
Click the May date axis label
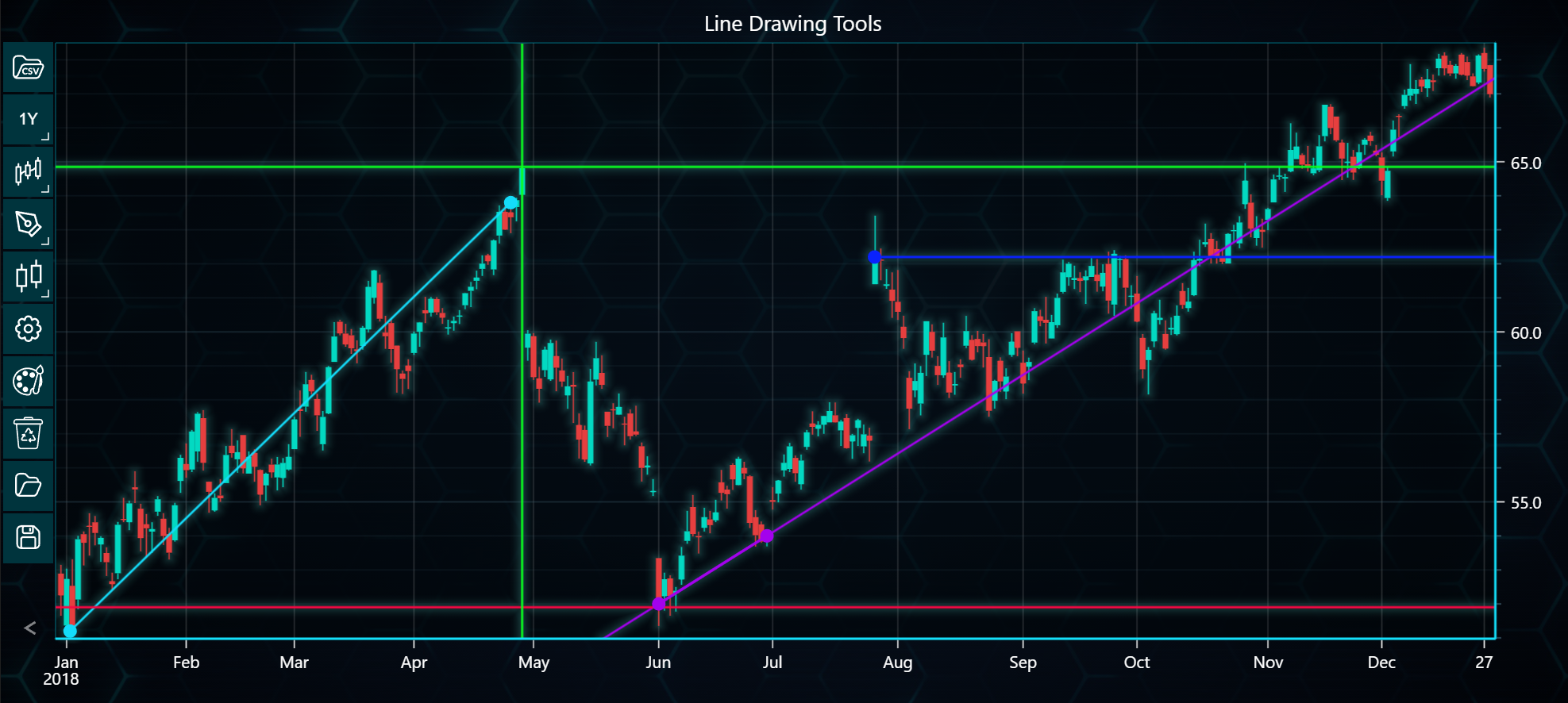[x=534, y=663]
